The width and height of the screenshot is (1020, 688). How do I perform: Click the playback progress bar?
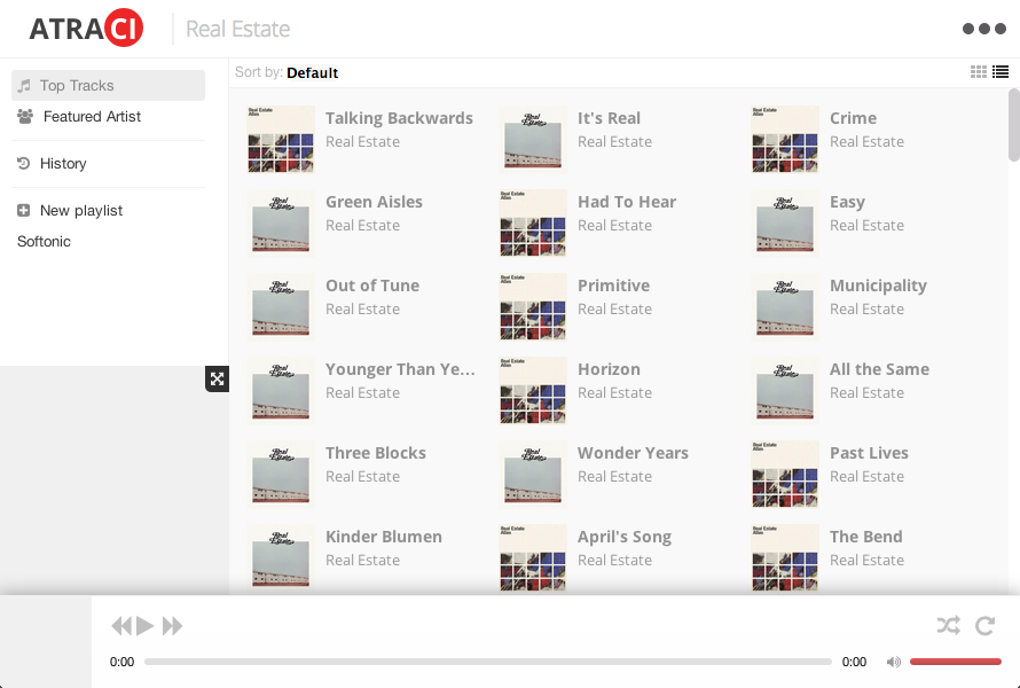point(488,662)
